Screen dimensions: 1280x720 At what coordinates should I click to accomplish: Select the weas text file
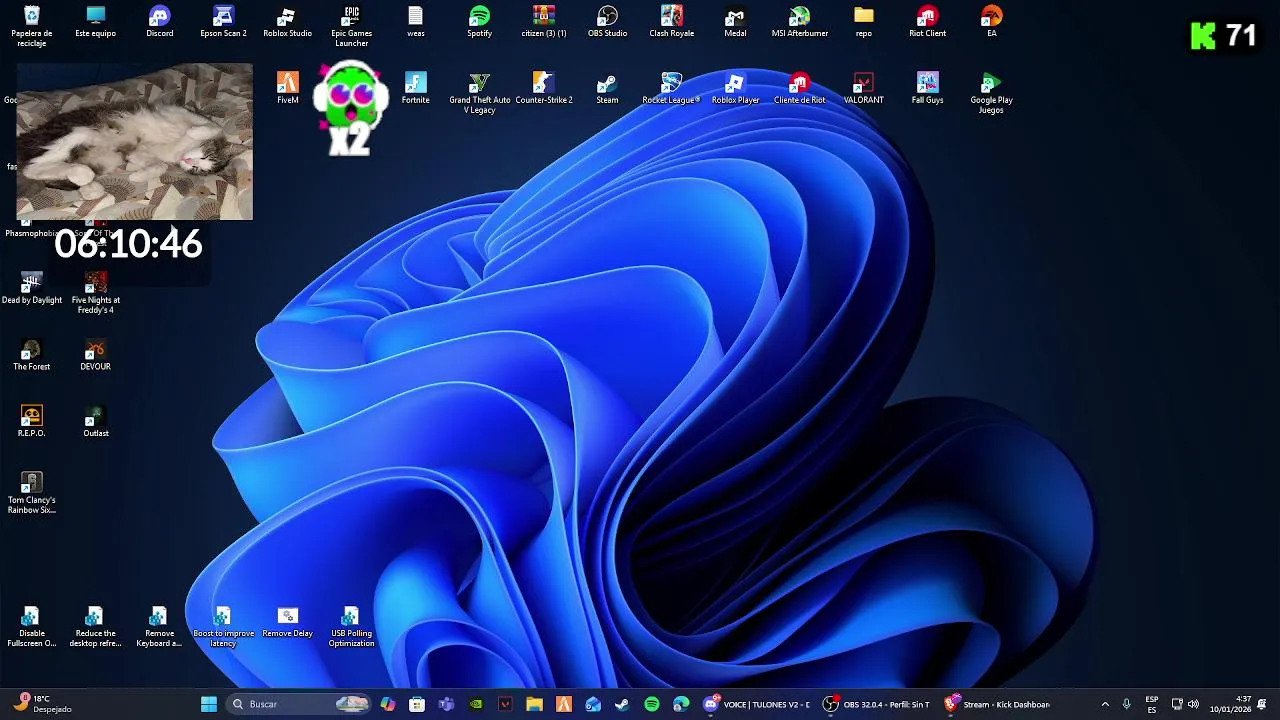pyautogui.click(x=415, y=22)
